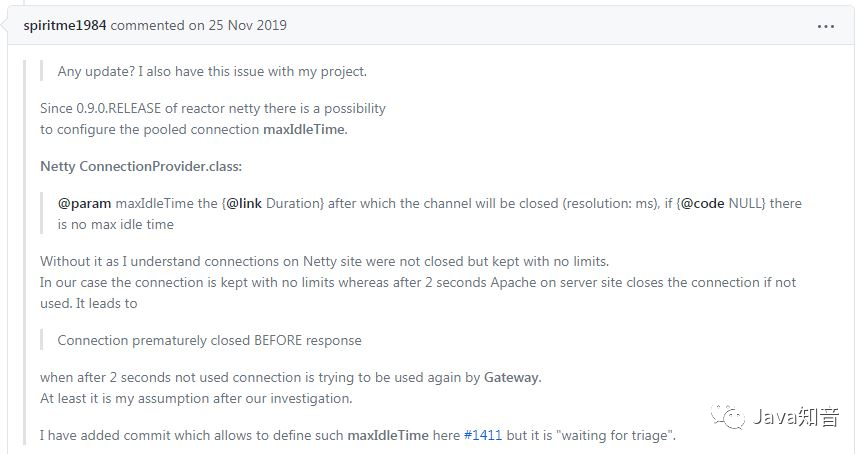
Task: Click the bold "Netty ConnectionProvider.class:" heading
Action: 141,165
